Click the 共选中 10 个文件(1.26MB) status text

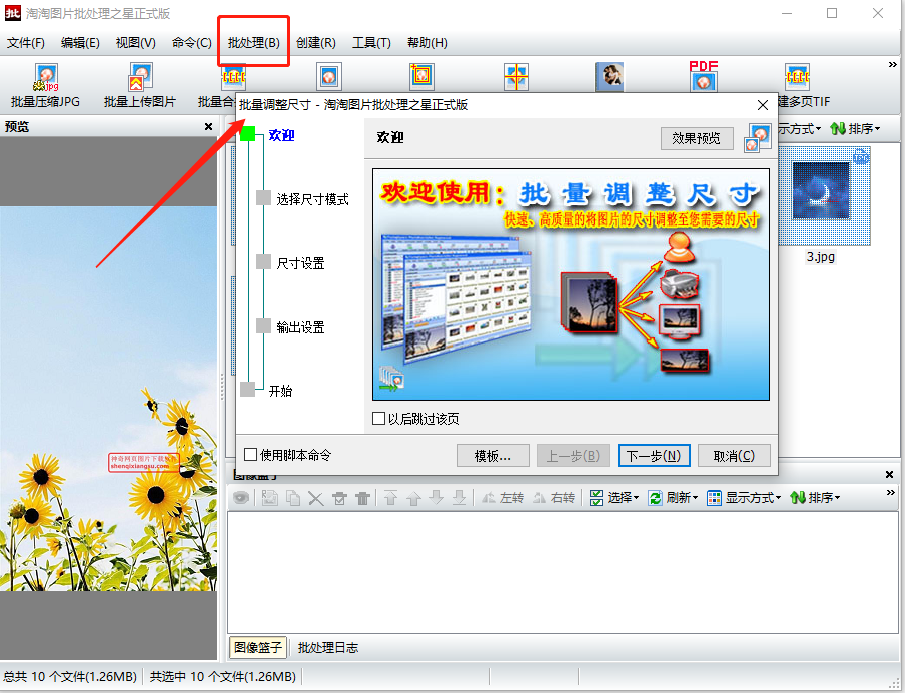coord(222,676)
